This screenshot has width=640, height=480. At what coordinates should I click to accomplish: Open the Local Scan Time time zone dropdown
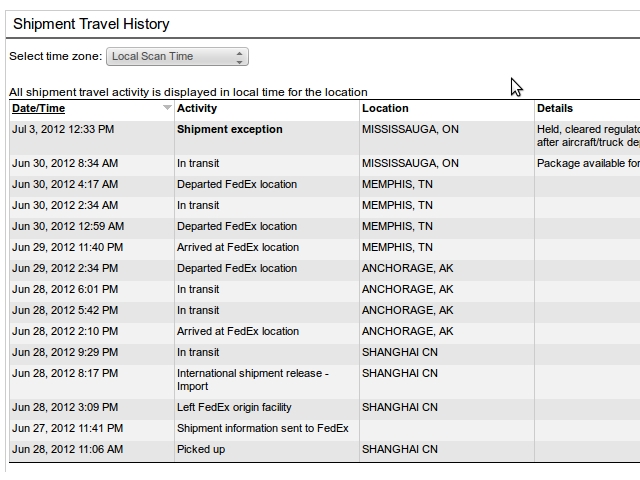click(x=177, y=56)
